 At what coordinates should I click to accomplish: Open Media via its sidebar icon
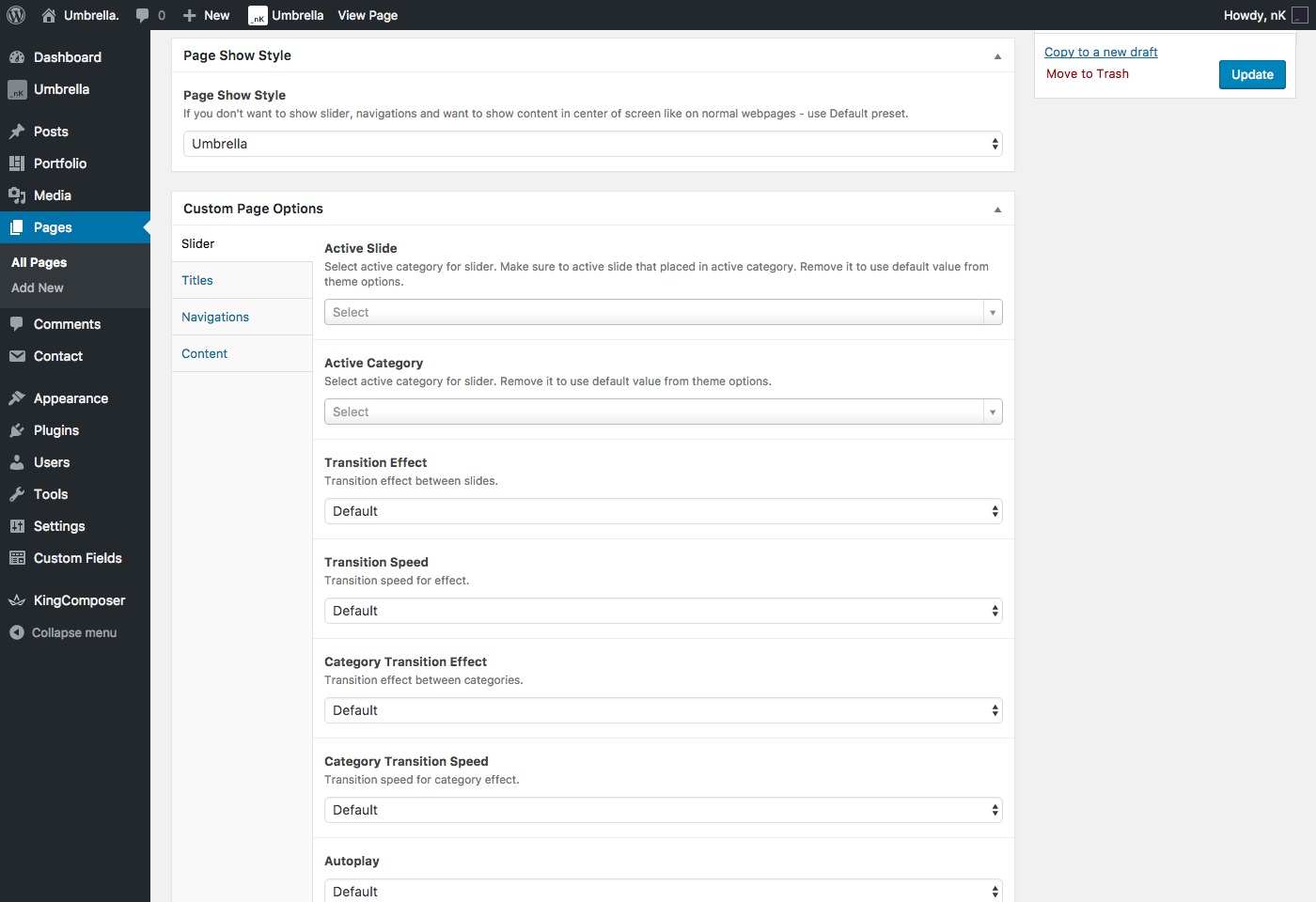coord(17,195)
